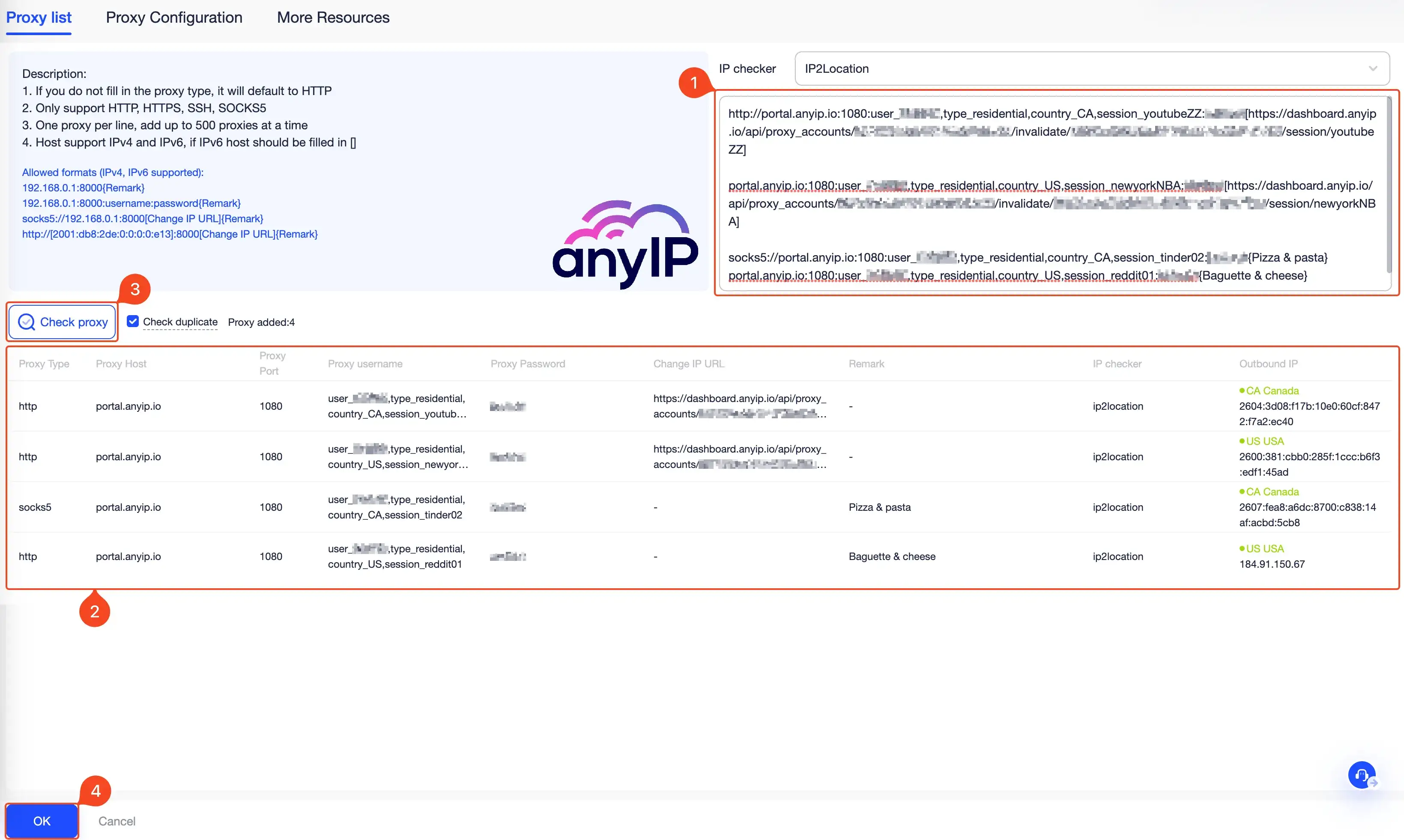Select the Proxy list tab

(x=39, y=18)
